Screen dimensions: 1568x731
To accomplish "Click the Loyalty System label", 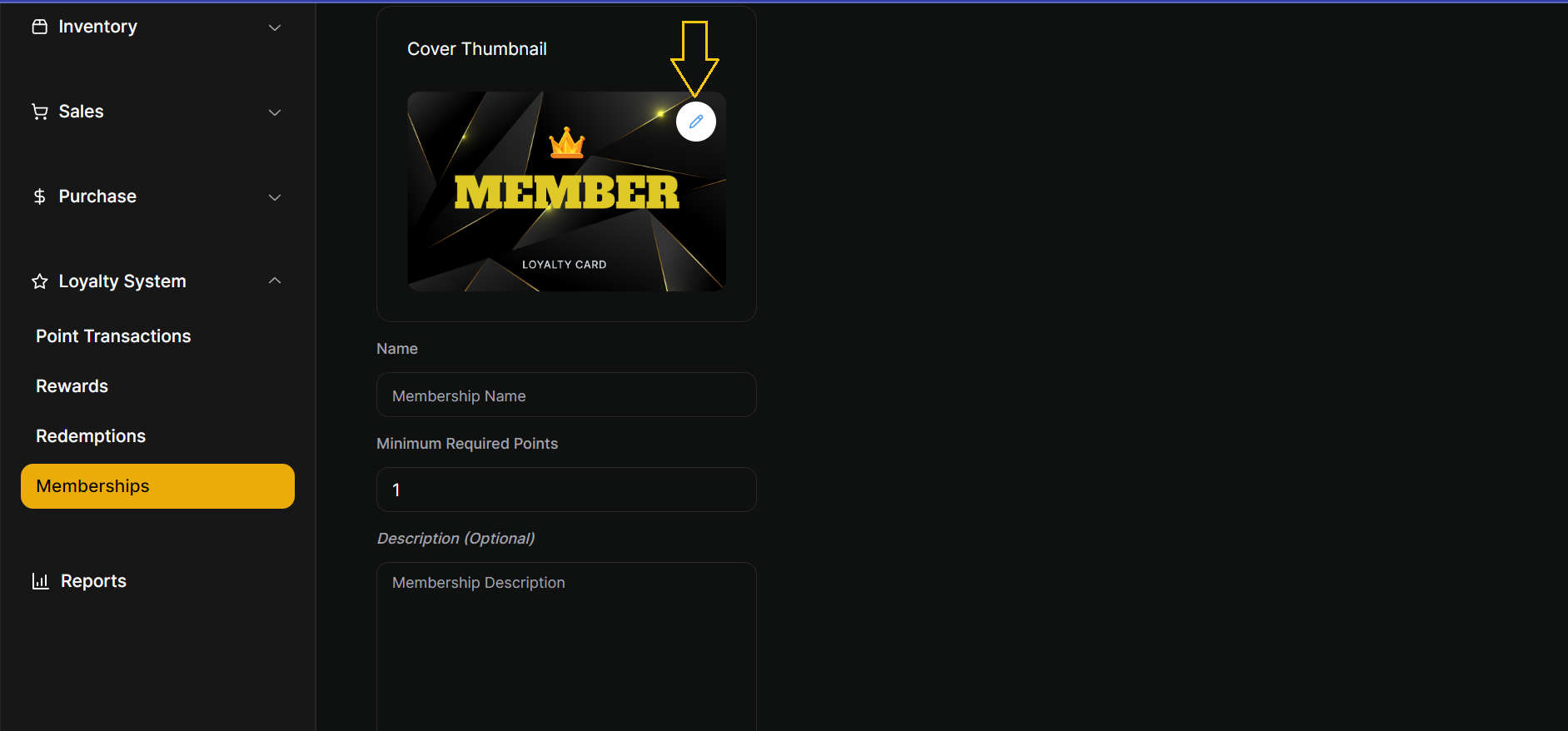I will coord(122,281).
